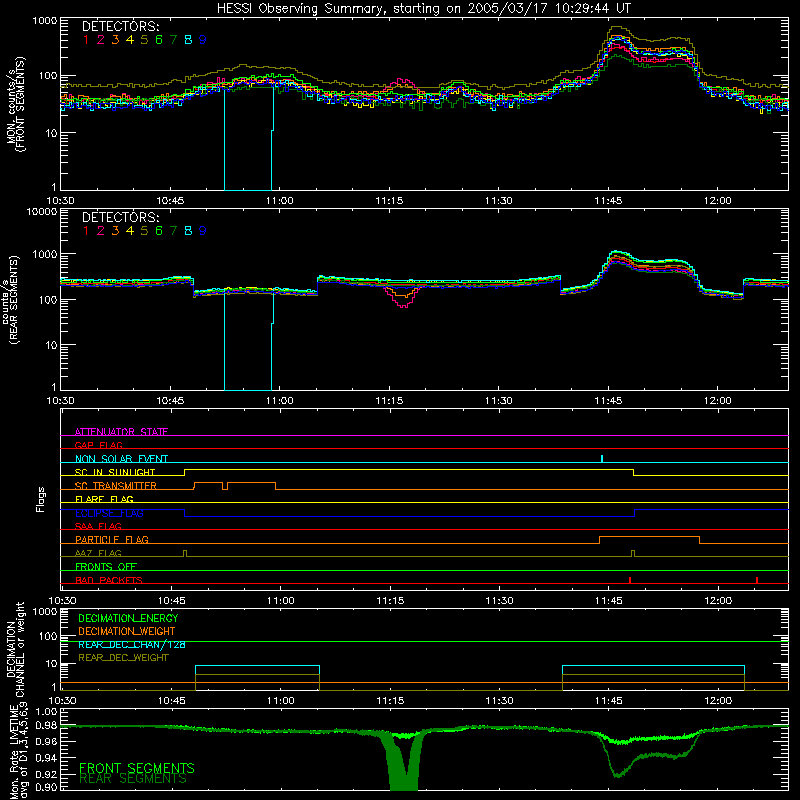800x800 pixels.
Task: Click the DECIMATION_ENERGY legend entry
Action: pyautogui.click(x=128, y=618)
